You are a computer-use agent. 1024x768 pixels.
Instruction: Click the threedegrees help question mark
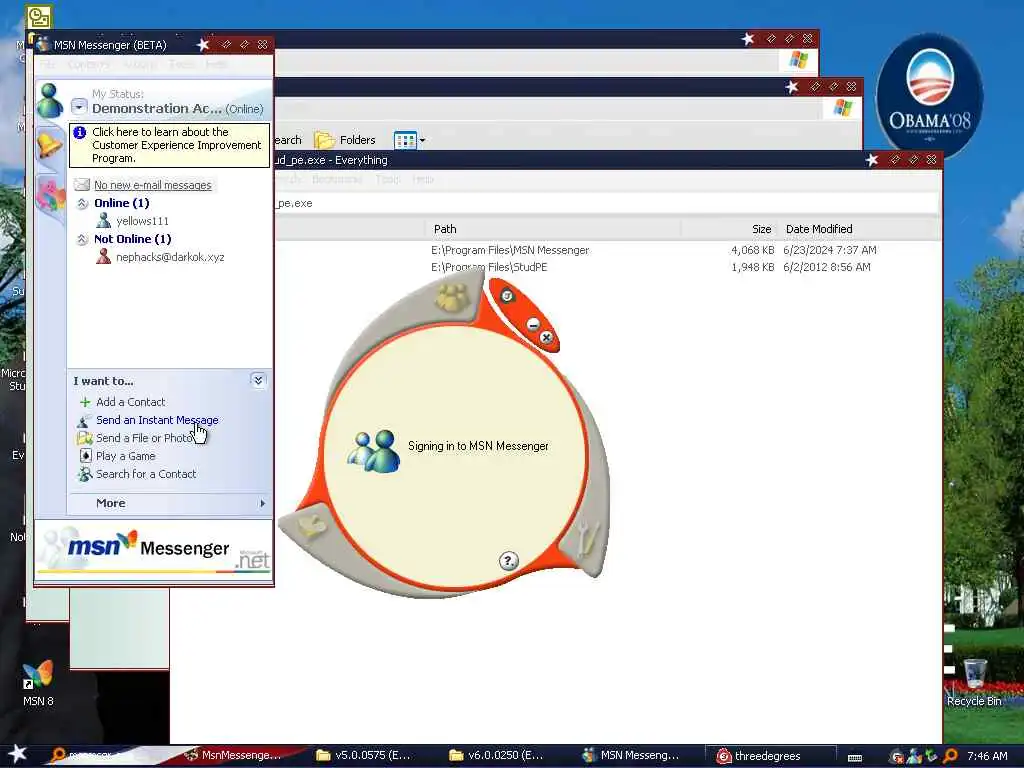(x=508, y=560)
